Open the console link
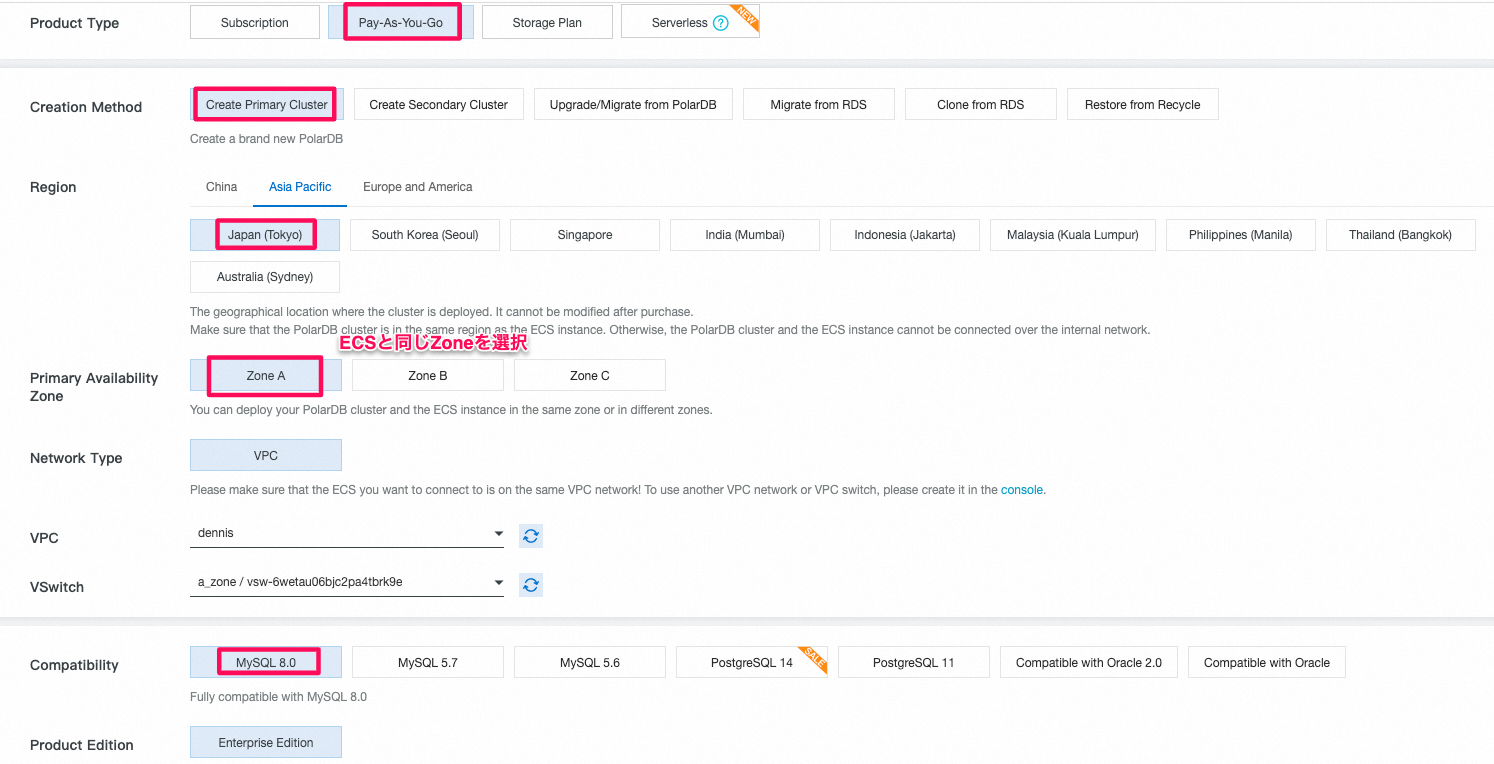The height and width of the screenshot is (764, 1494). 1022,490
